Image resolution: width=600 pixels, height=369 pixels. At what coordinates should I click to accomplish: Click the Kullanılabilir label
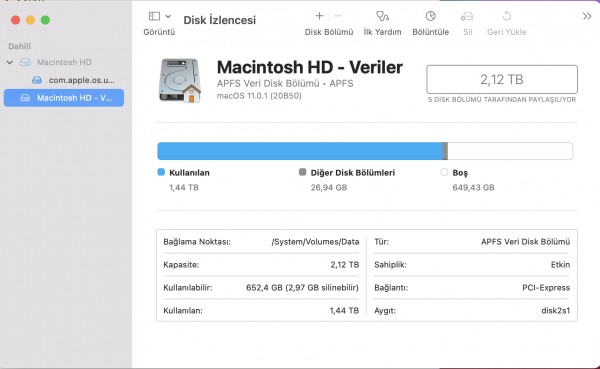188,288
